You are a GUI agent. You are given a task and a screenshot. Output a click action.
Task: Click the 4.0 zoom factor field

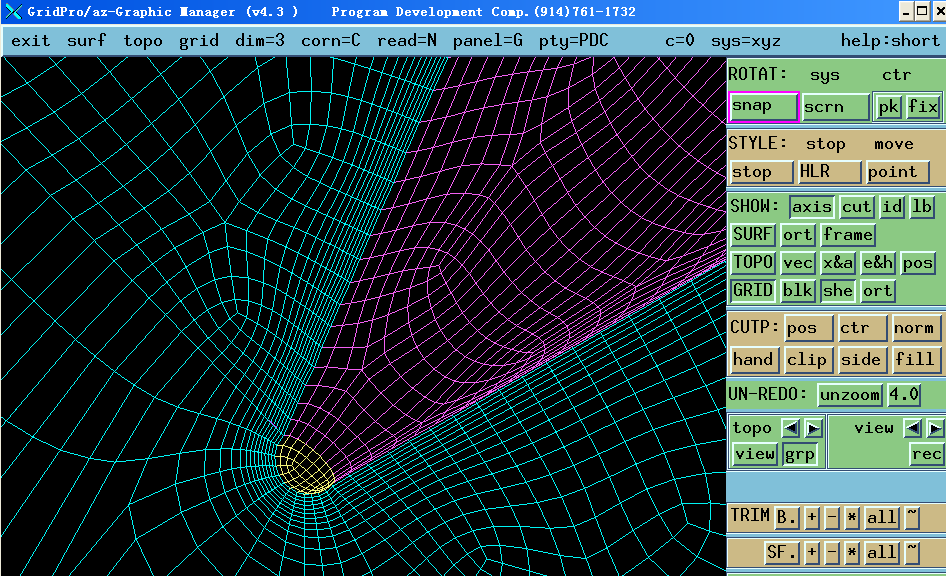[903, 395]
